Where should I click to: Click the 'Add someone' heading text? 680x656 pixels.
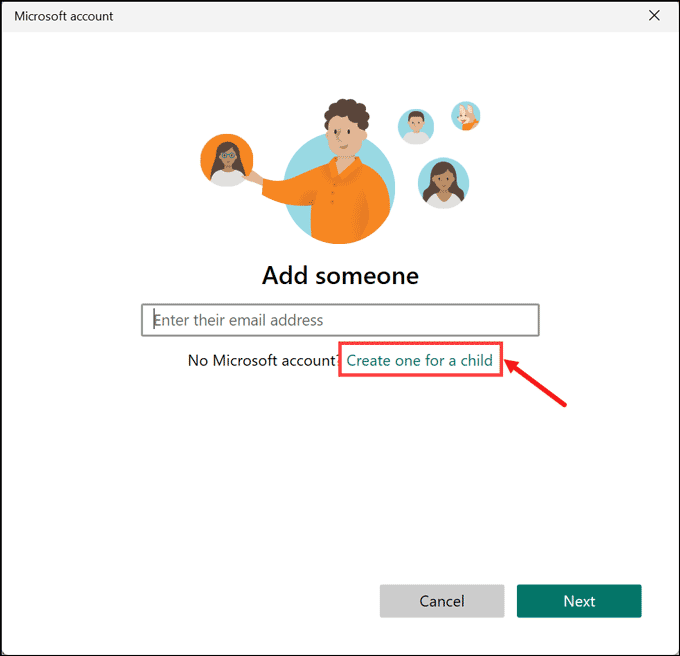point(340,275)
